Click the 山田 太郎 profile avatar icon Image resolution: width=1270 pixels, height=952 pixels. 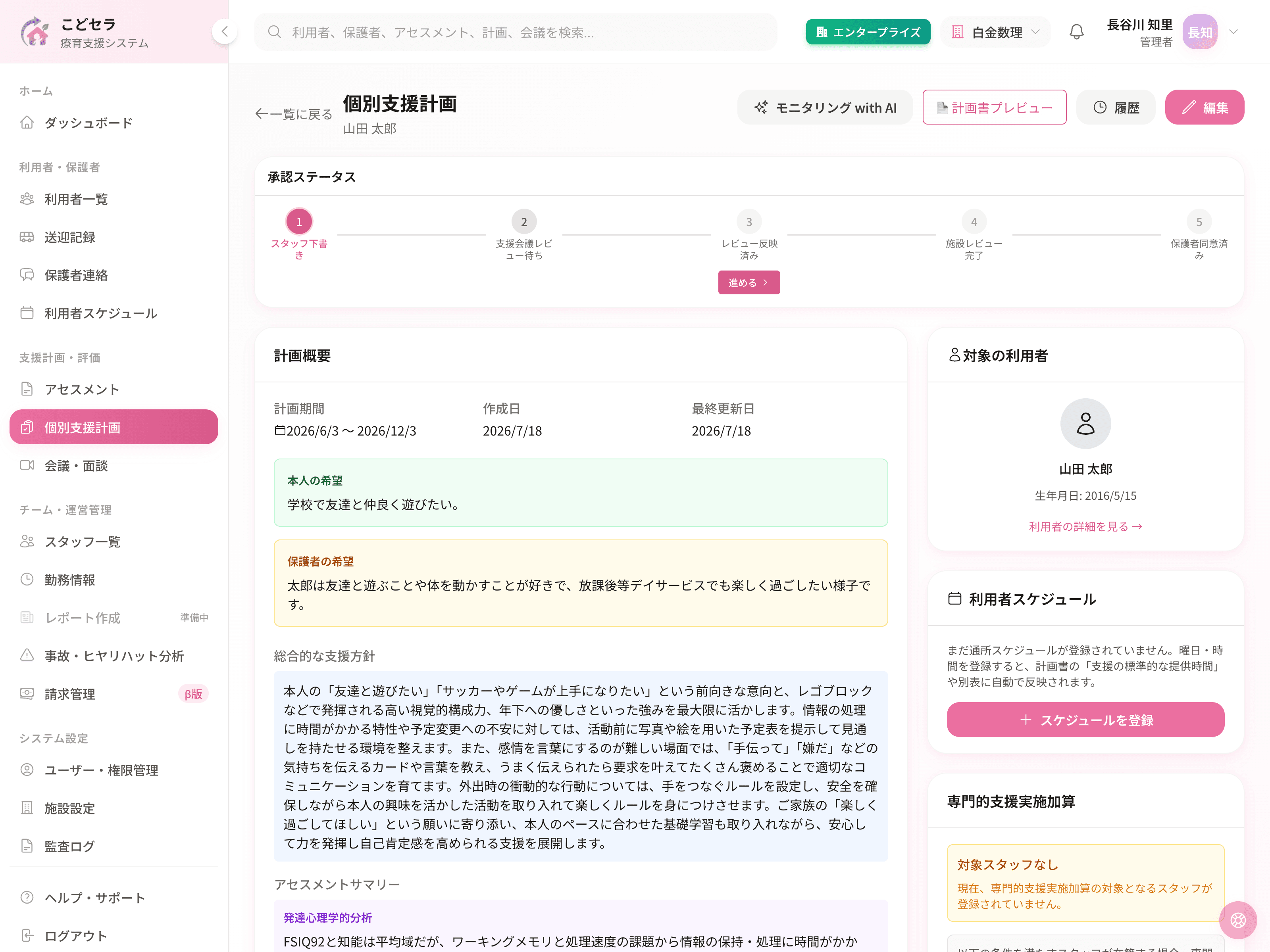point(1085,424)
